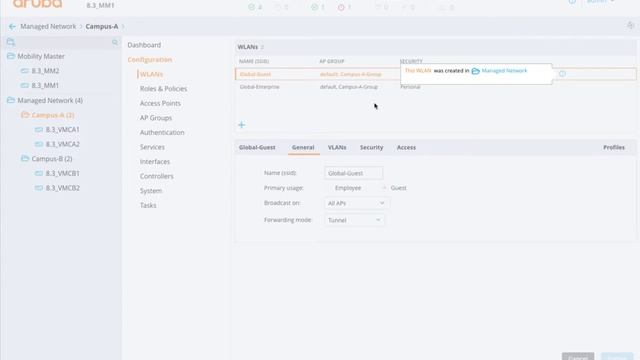Screen dimensions: 640x360
Task: Choose Employee as primary usage
Action: click(348, 188)
